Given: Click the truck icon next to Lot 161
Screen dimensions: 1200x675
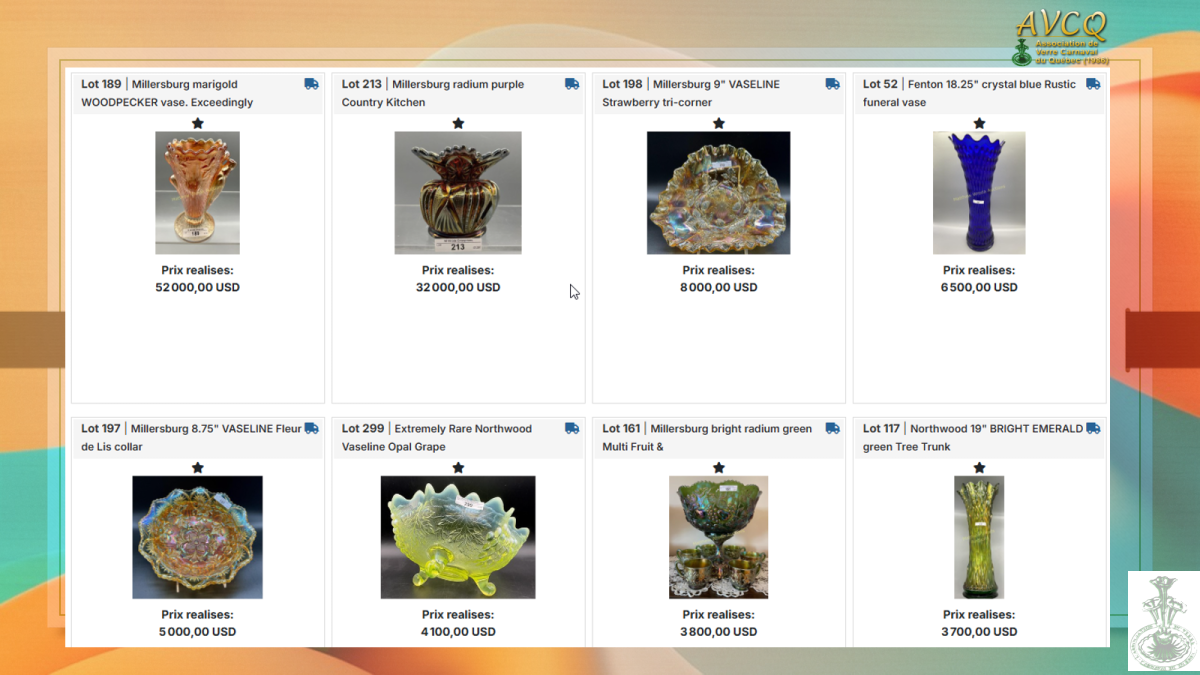Looking at the screenshot, I should coord(832,428).
